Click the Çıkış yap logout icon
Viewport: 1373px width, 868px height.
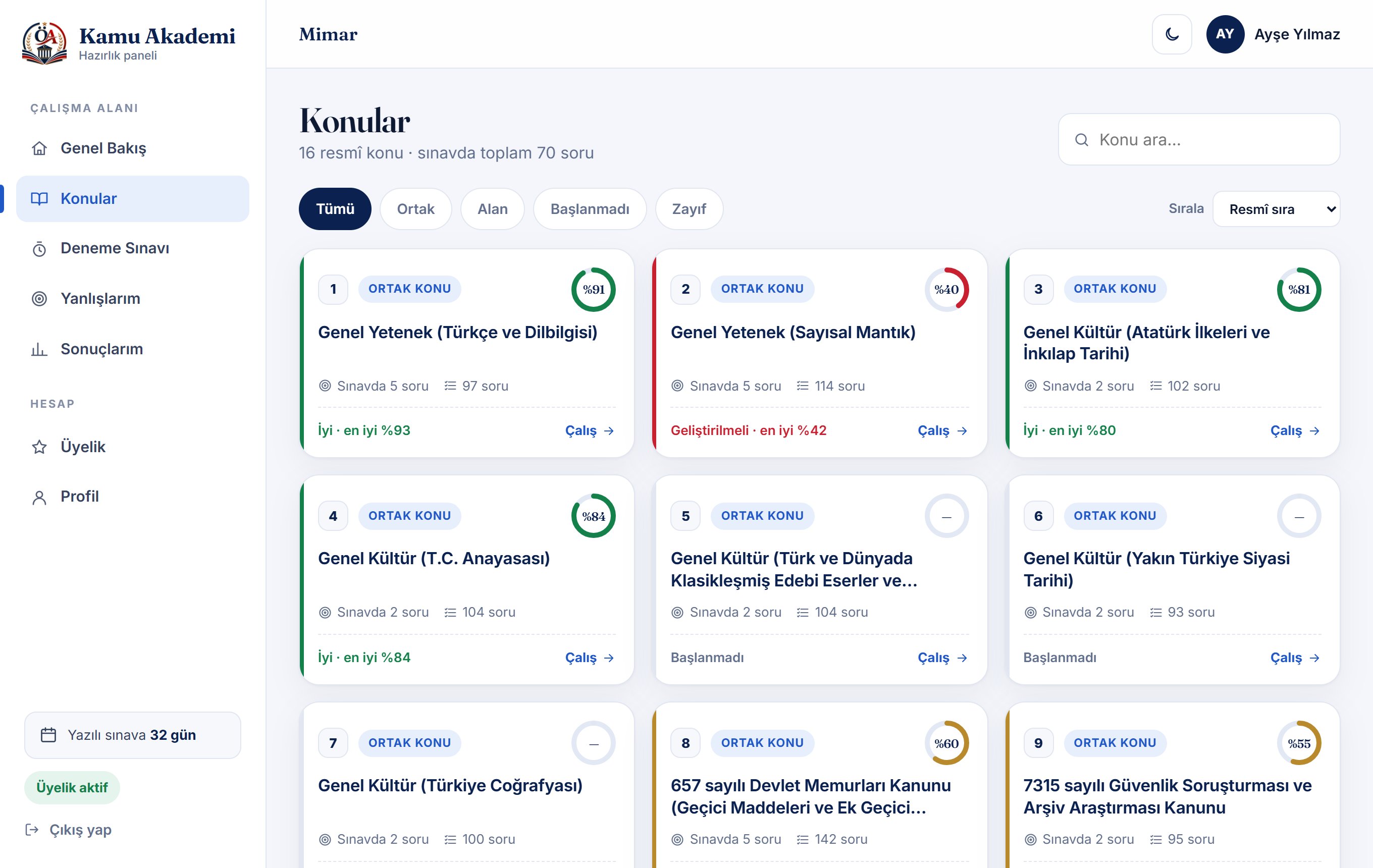tap(32, 829)
